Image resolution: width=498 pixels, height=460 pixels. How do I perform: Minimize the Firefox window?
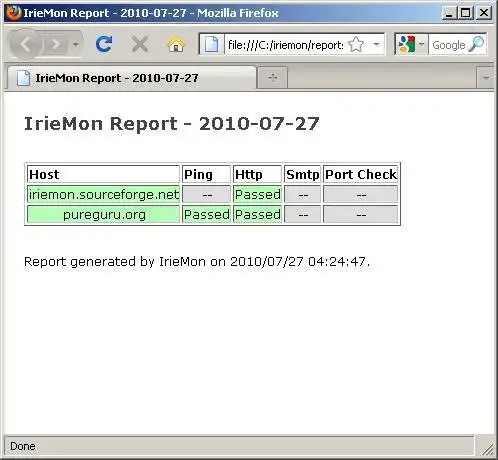(x=449, y=13)
